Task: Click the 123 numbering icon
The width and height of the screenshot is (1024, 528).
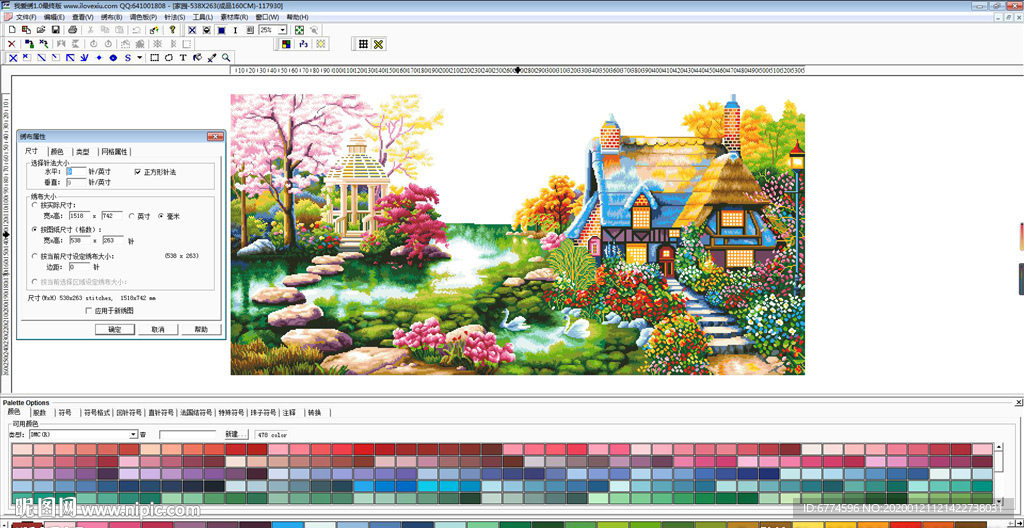Action: click(x=304, y=44)
